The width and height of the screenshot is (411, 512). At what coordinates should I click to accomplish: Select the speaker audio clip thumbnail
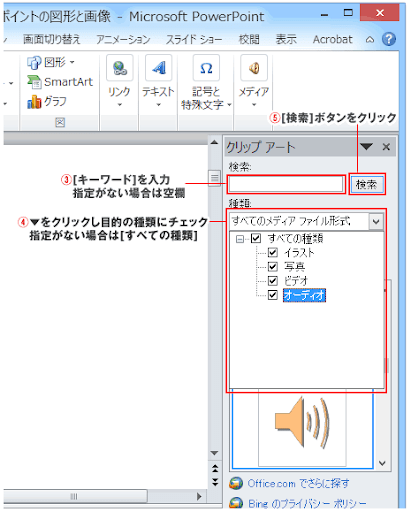tap(302, 428)
